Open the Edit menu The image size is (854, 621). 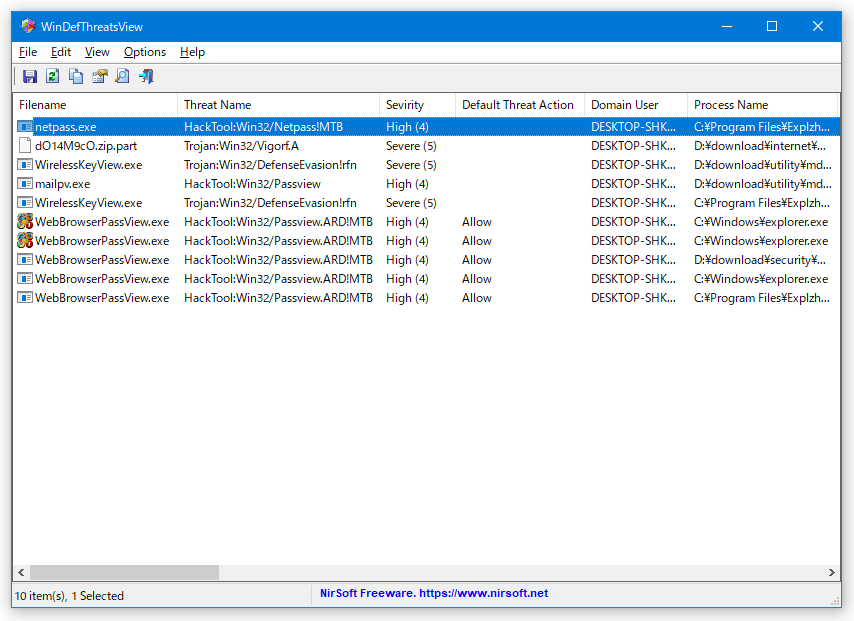pyautogui.click(x=60, y=52)
